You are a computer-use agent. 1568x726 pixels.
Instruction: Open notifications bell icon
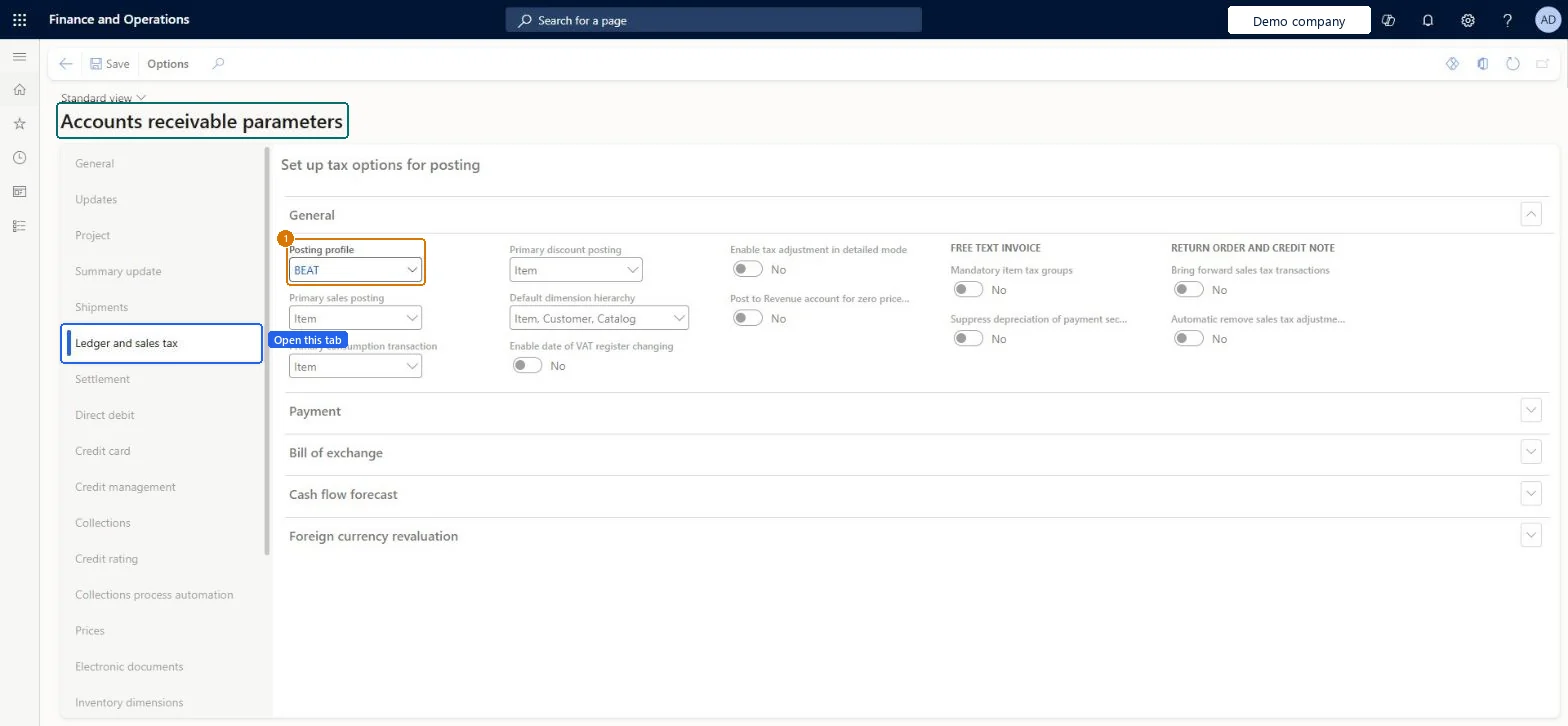pyautogui.click(x=1428, y=20)
